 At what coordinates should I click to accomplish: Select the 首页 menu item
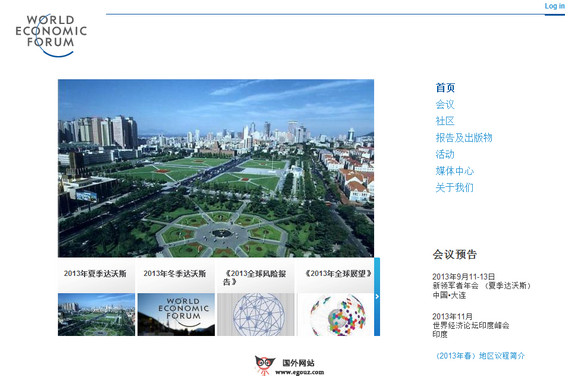pyautogui.click(x=445, y=88)
